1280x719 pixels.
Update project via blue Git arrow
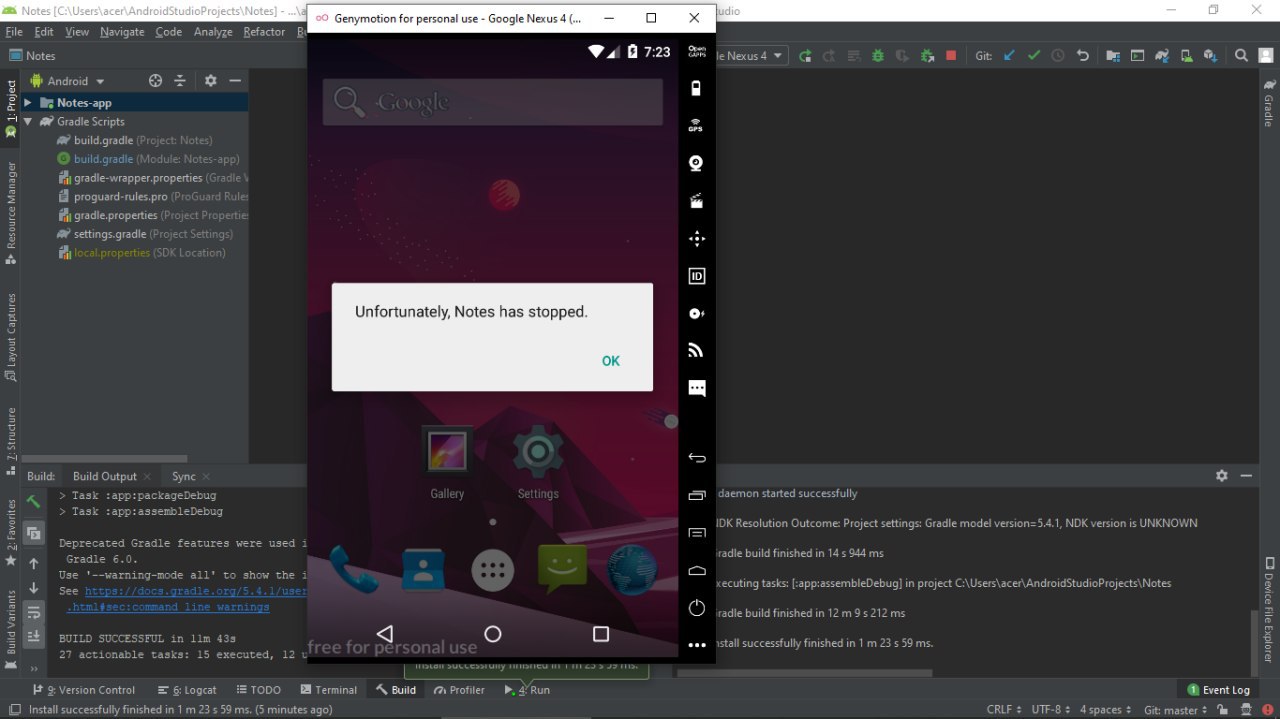click(x=1009, y=56)
